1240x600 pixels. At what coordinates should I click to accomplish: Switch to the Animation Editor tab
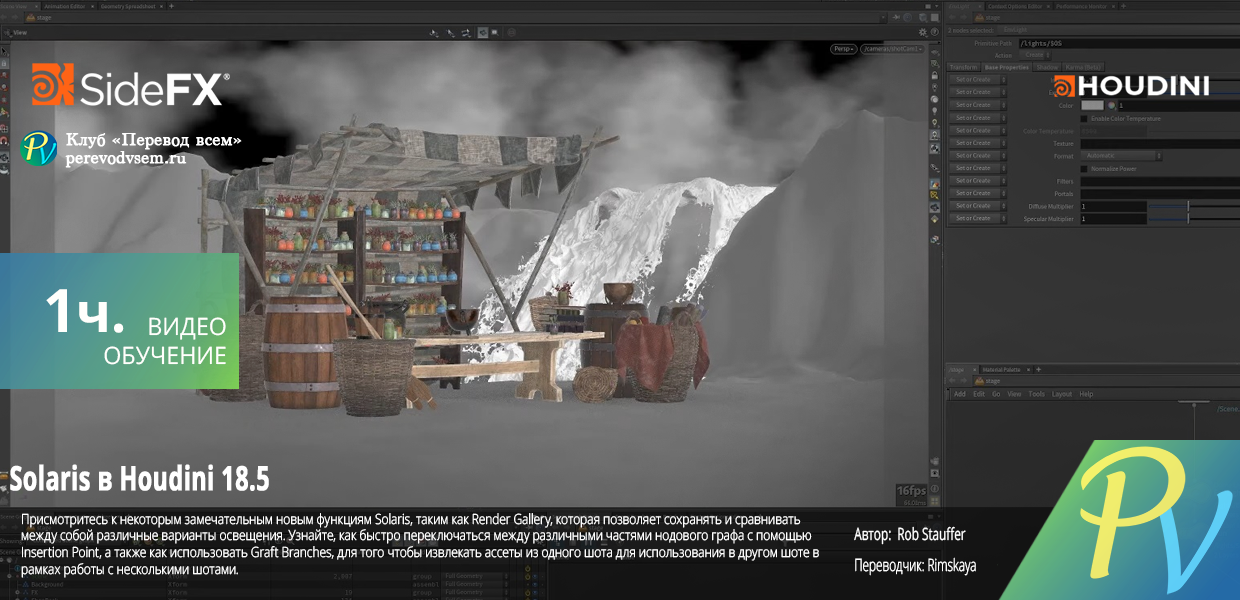click(66, 6)
